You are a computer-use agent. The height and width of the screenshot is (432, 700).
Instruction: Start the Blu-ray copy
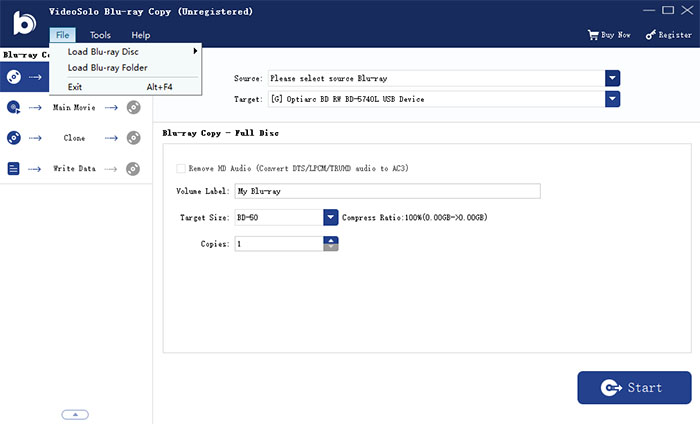(x=634, y=387)
